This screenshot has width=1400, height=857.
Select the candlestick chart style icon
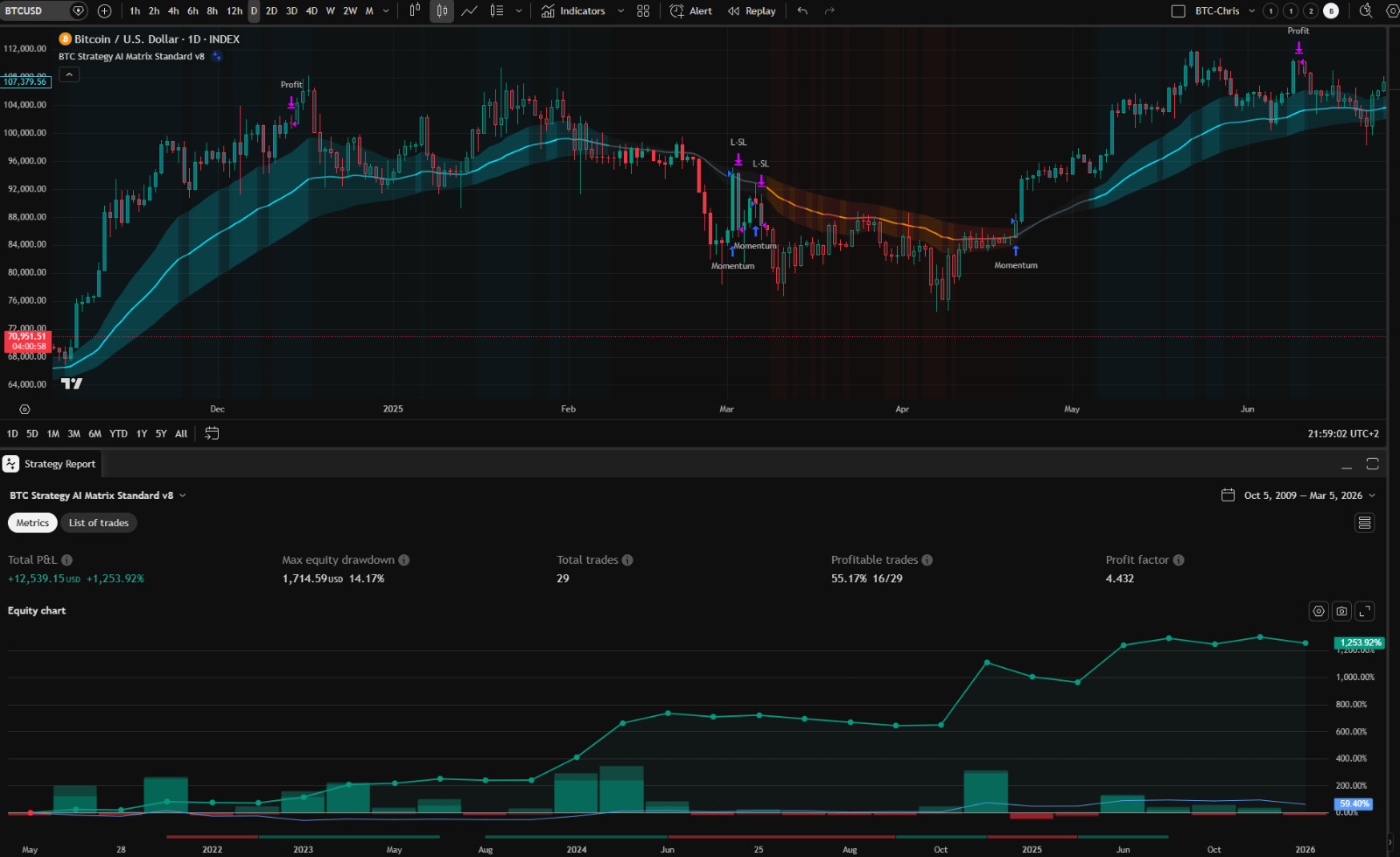coord(442,11)
